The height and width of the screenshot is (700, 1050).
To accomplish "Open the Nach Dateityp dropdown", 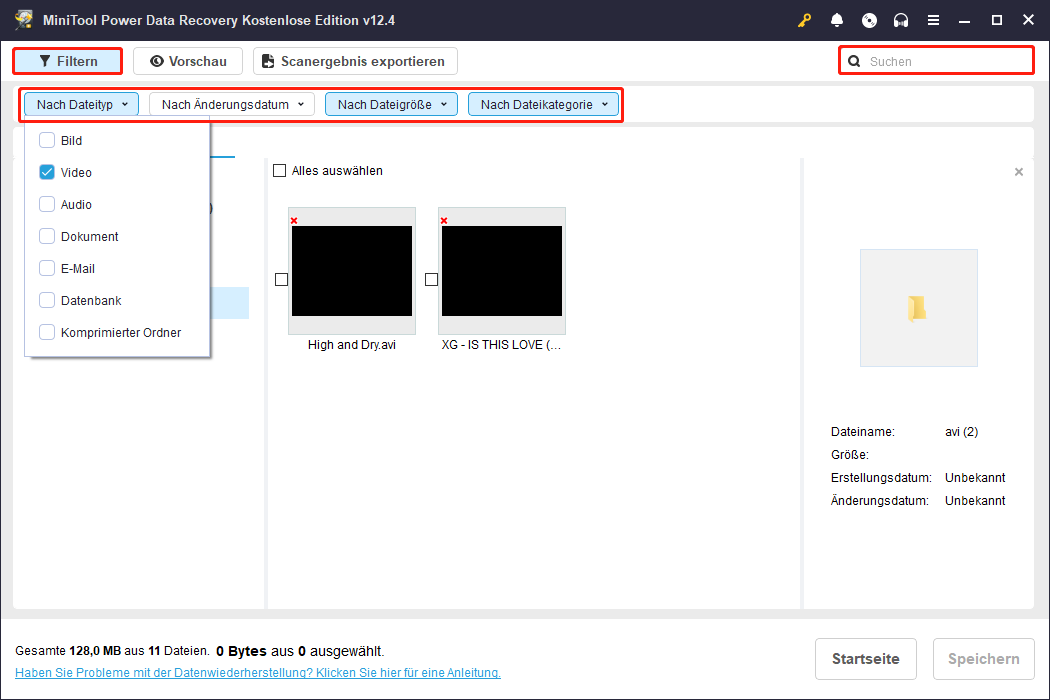I will pyautogui.click(x=82, y=104).
